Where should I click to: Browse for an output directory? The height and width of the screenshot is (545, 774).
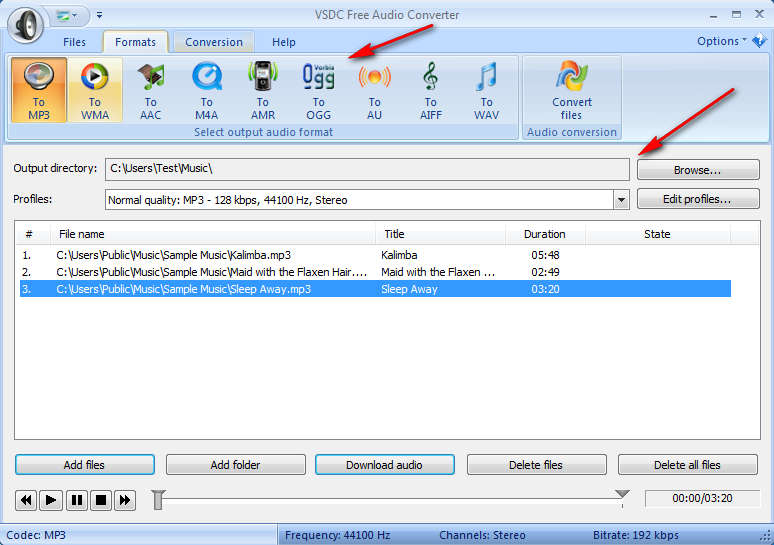click(698, 170)
